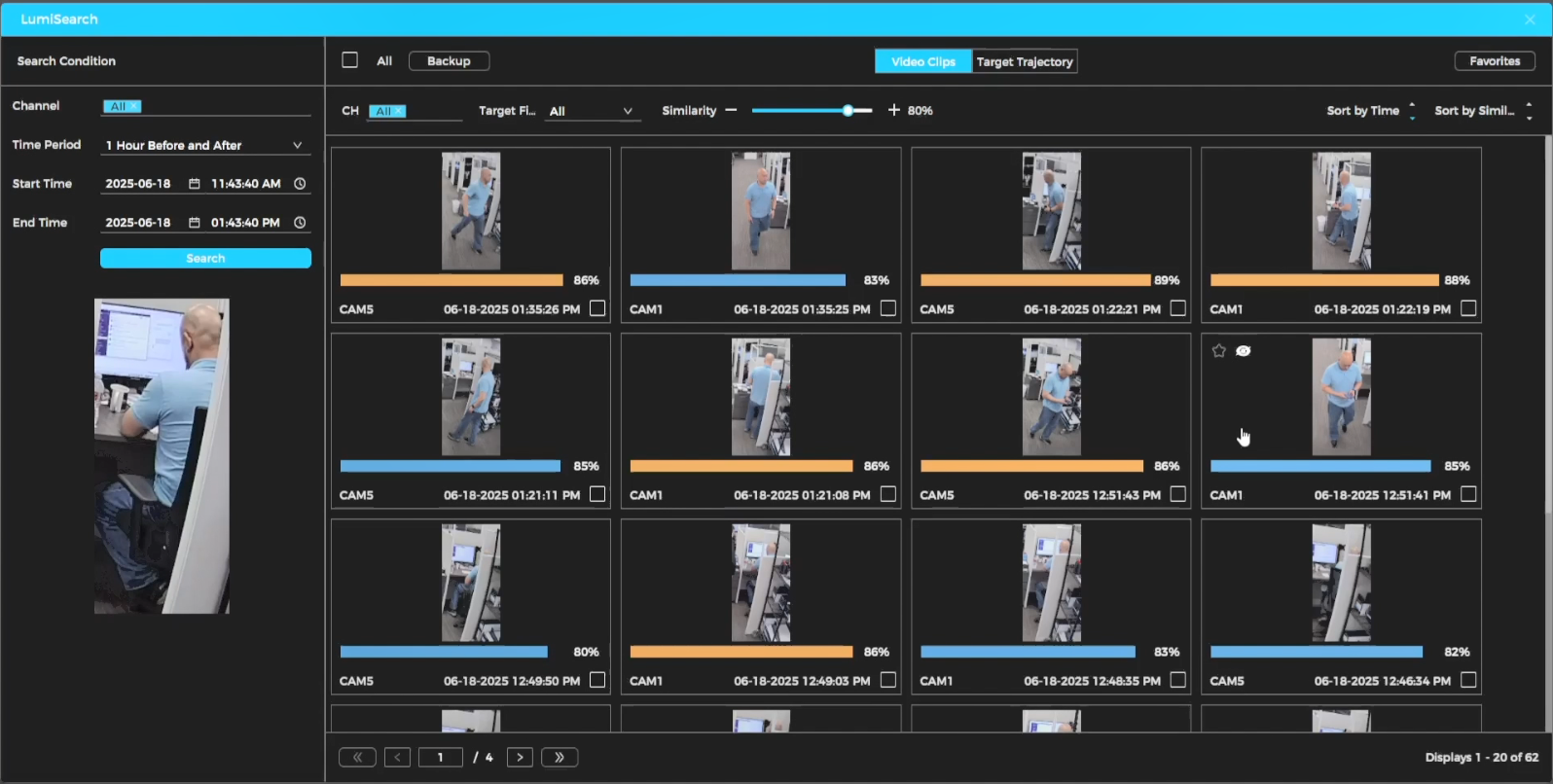This screenshot has width=1553, height=784.
Task: Click the star favorite icon on hovered clip
Action: click(x=1218, y=351)
